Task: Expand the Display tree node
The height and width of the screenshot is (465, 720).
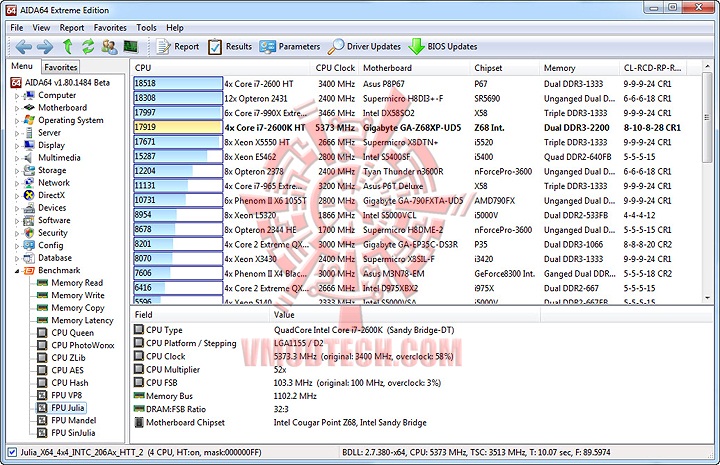Action: pos(17,146)
